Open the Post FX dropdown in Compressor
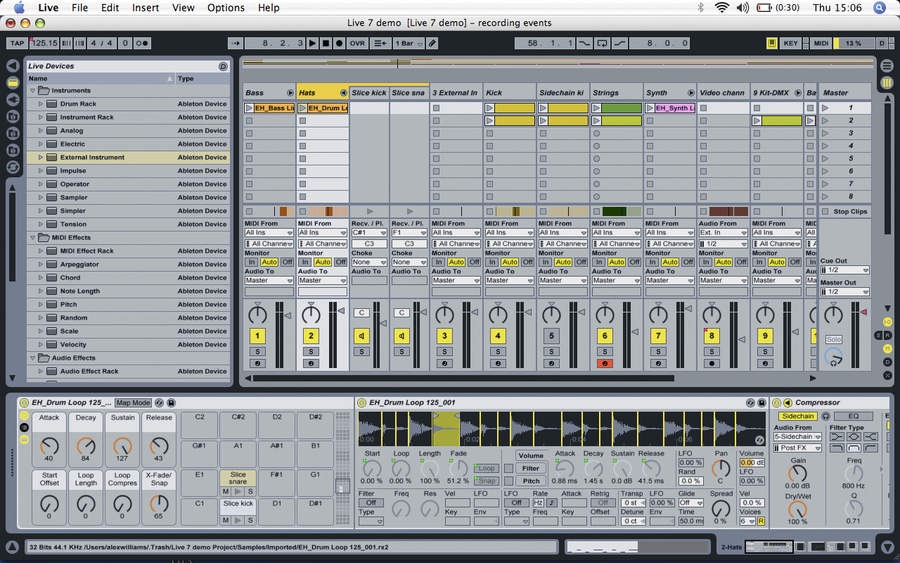Image resolution: width=900 pixels, height=563 pixels. pyautogui.click(x=797, y=448)
